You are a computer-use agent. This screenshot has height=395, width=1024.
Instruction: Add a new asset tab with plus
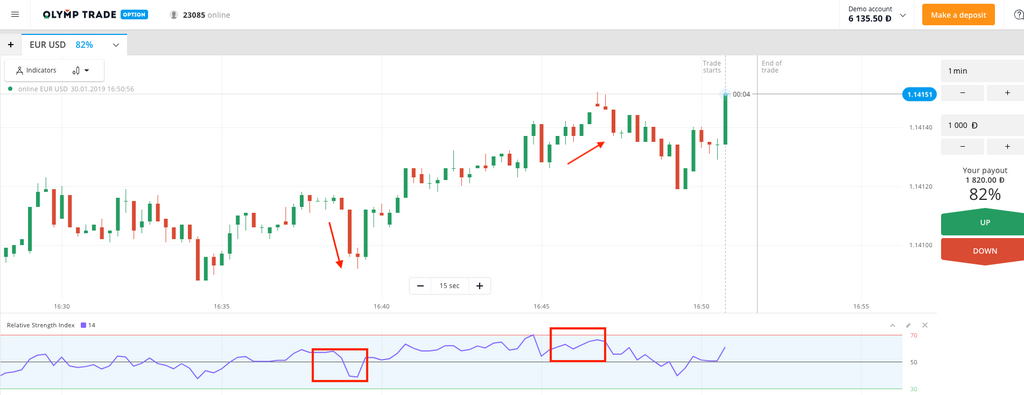[x=10, y=44]
